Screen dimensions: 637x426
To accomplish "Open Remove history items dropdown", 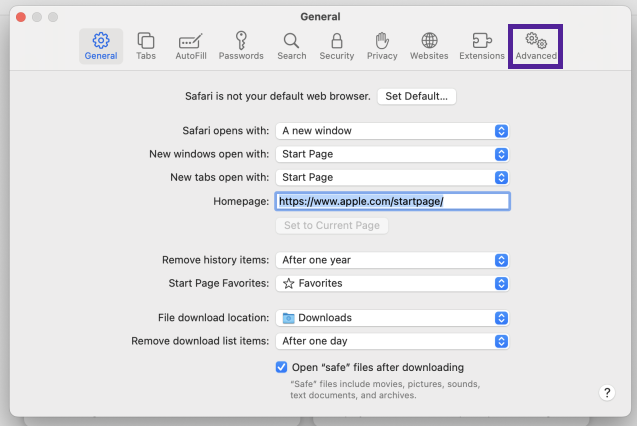I will [392, 260].
